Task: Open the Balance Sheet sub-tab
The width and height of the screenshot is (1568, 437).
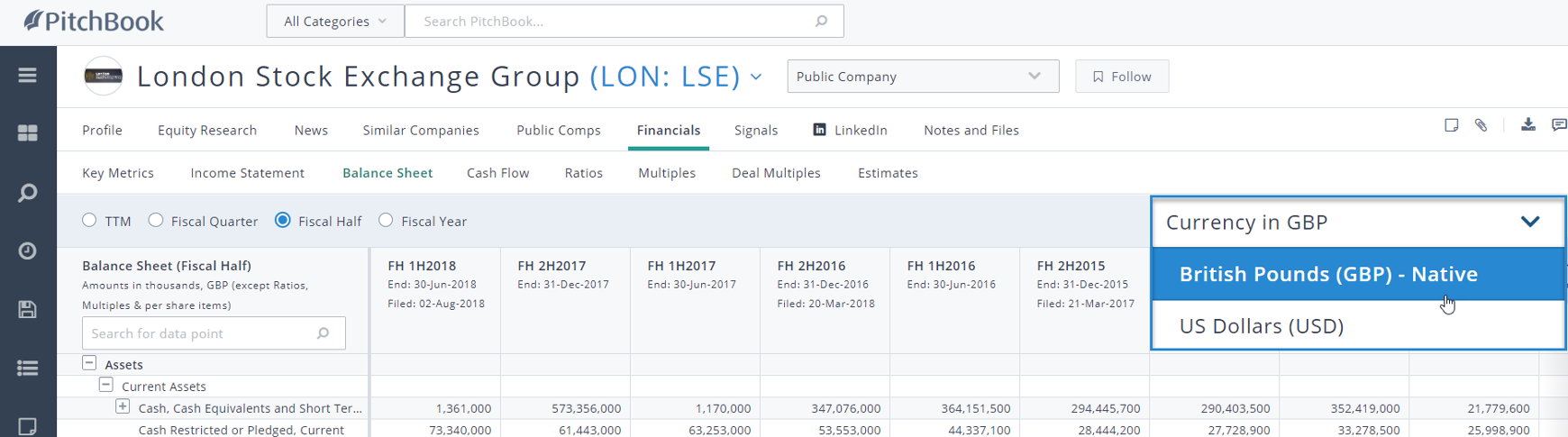Action: tap(387, 172)
